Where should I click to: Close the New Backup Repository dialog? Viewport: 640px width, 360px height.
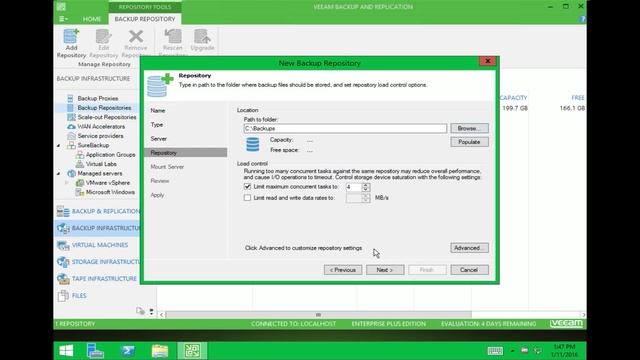488,61
